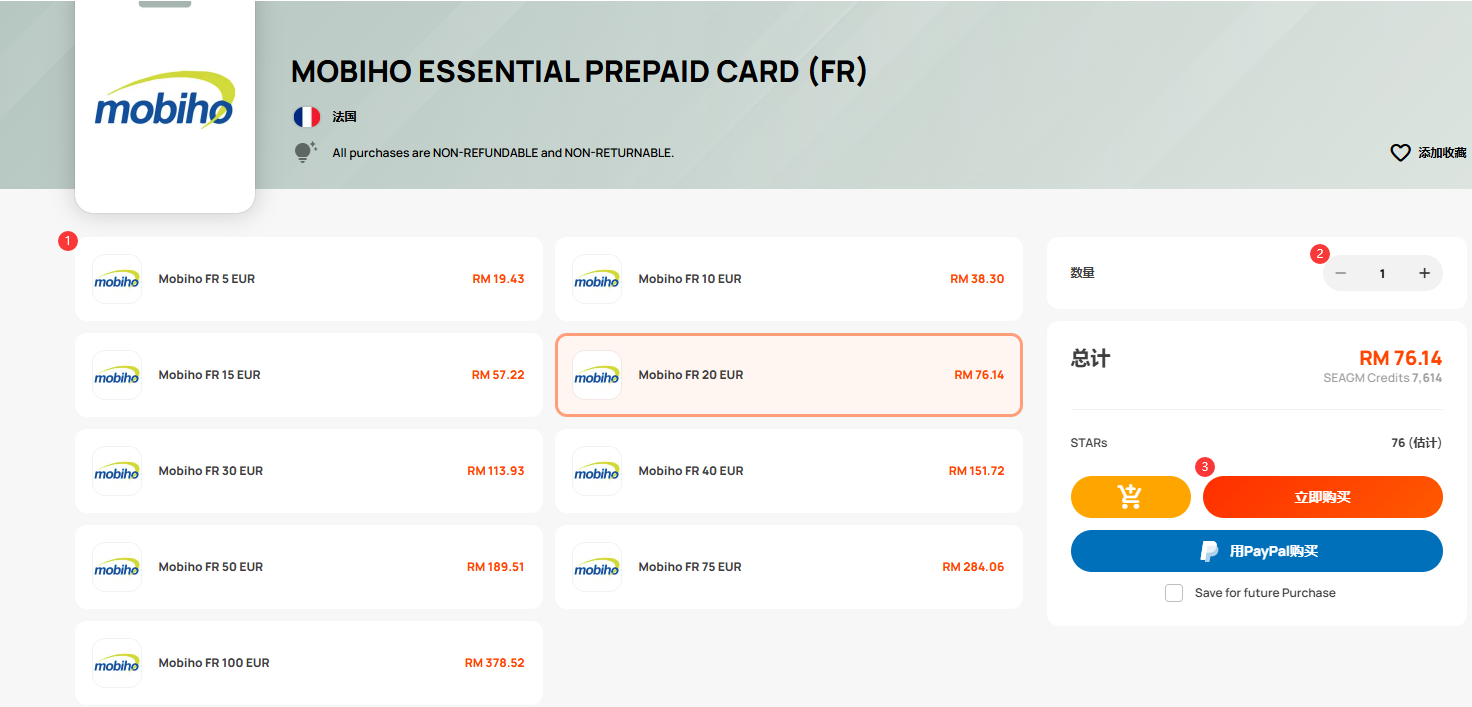Click the France flag icon
The image size is (1472, 707).
[x=306, y=117]
